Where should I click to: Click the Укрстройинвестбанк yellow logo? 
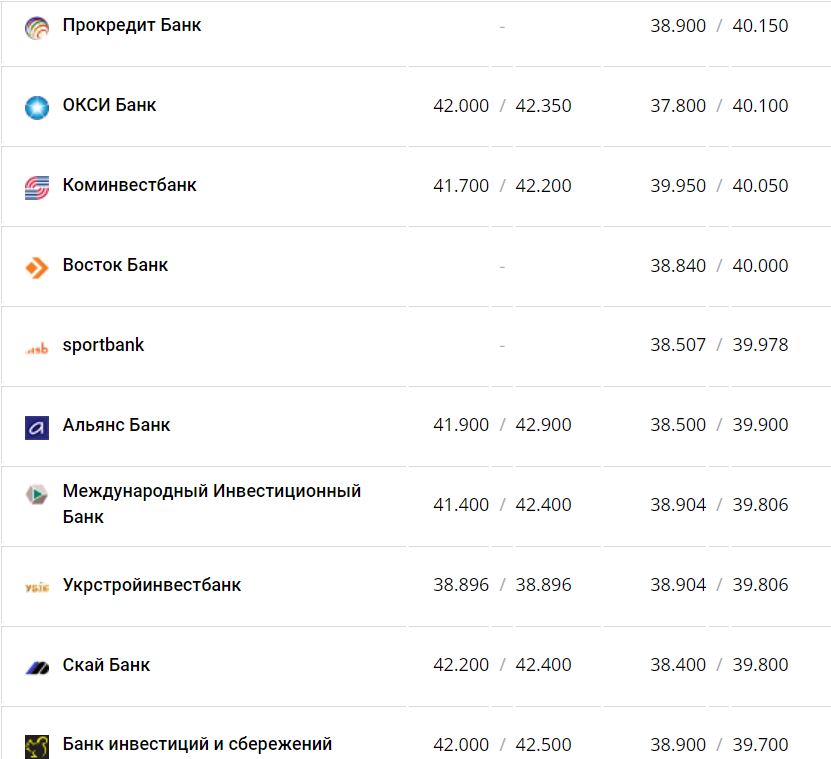point(37,588)
